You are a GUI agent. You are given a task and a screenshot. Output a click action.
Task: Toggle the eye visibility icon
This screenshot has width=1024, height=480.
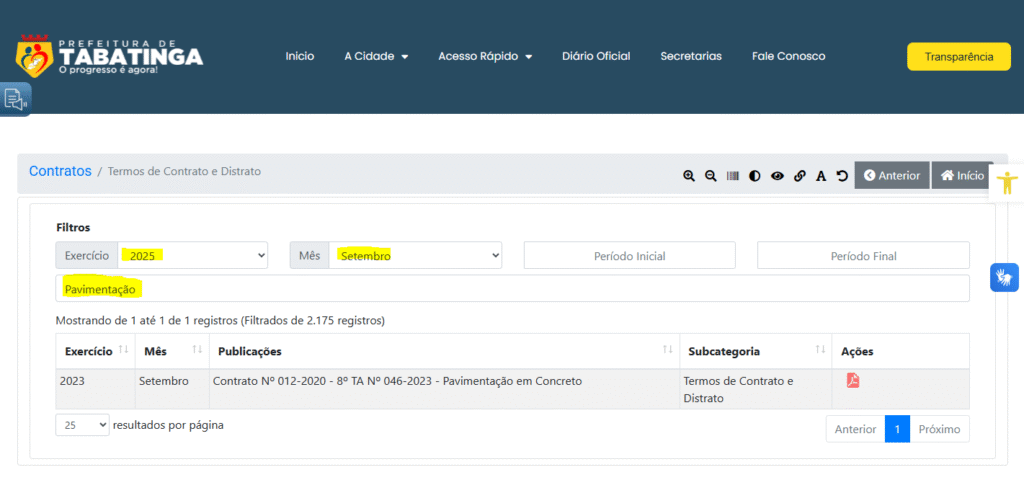[777, 176]
